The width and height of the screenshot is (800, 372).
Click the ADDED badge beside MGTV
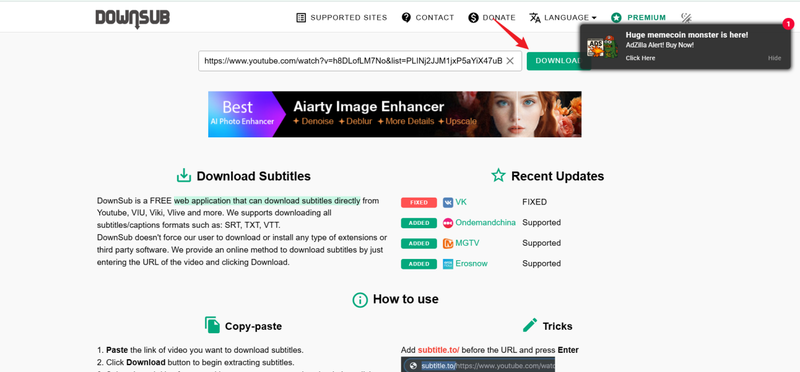tap(419, 243)
